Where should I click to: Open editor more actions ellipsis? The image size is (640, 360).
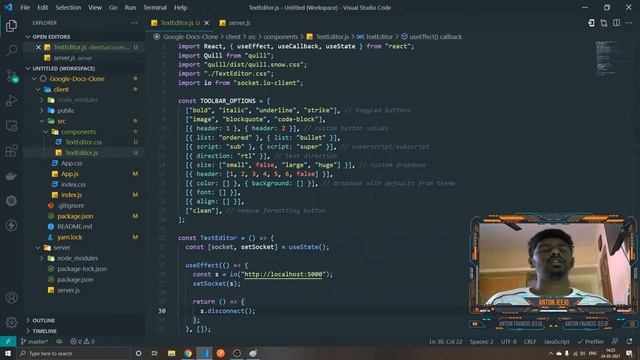[x=629, y=23]
